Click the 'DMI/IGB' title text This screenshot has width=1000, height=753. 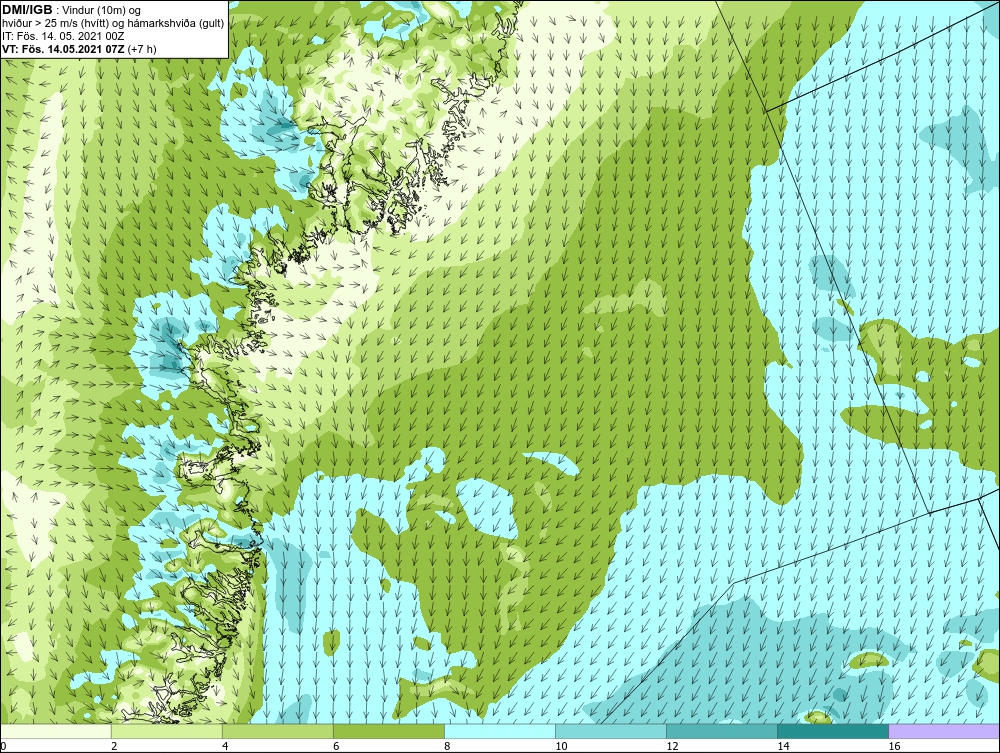pyautogui.click(x=27, y=10)
